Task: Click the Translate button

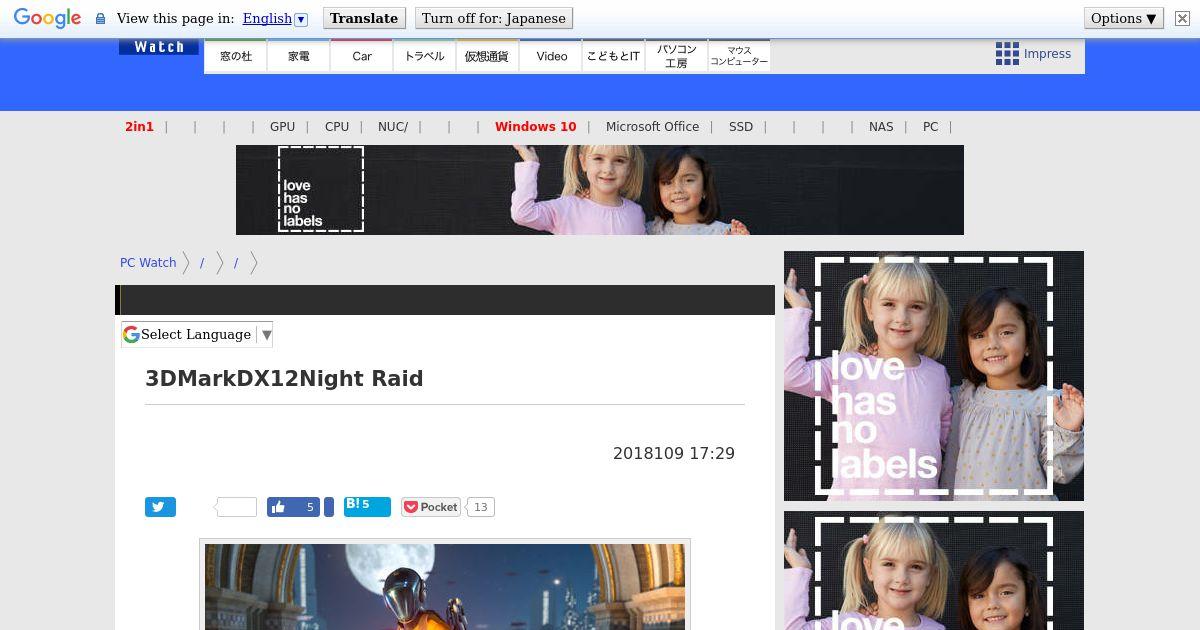Action: pos(364,18)
